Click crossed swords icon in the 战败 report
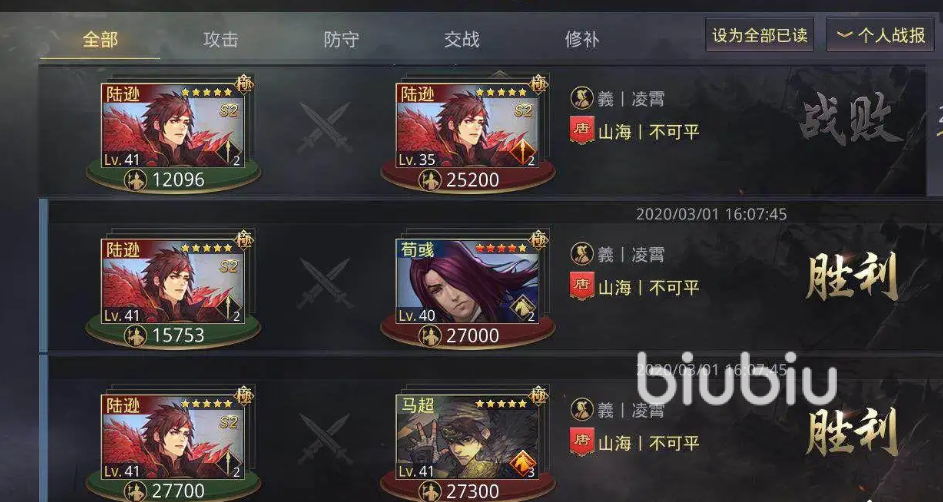The height and width of the screenshot is (502, 943). pyautogui.click(x=325, y=127)
